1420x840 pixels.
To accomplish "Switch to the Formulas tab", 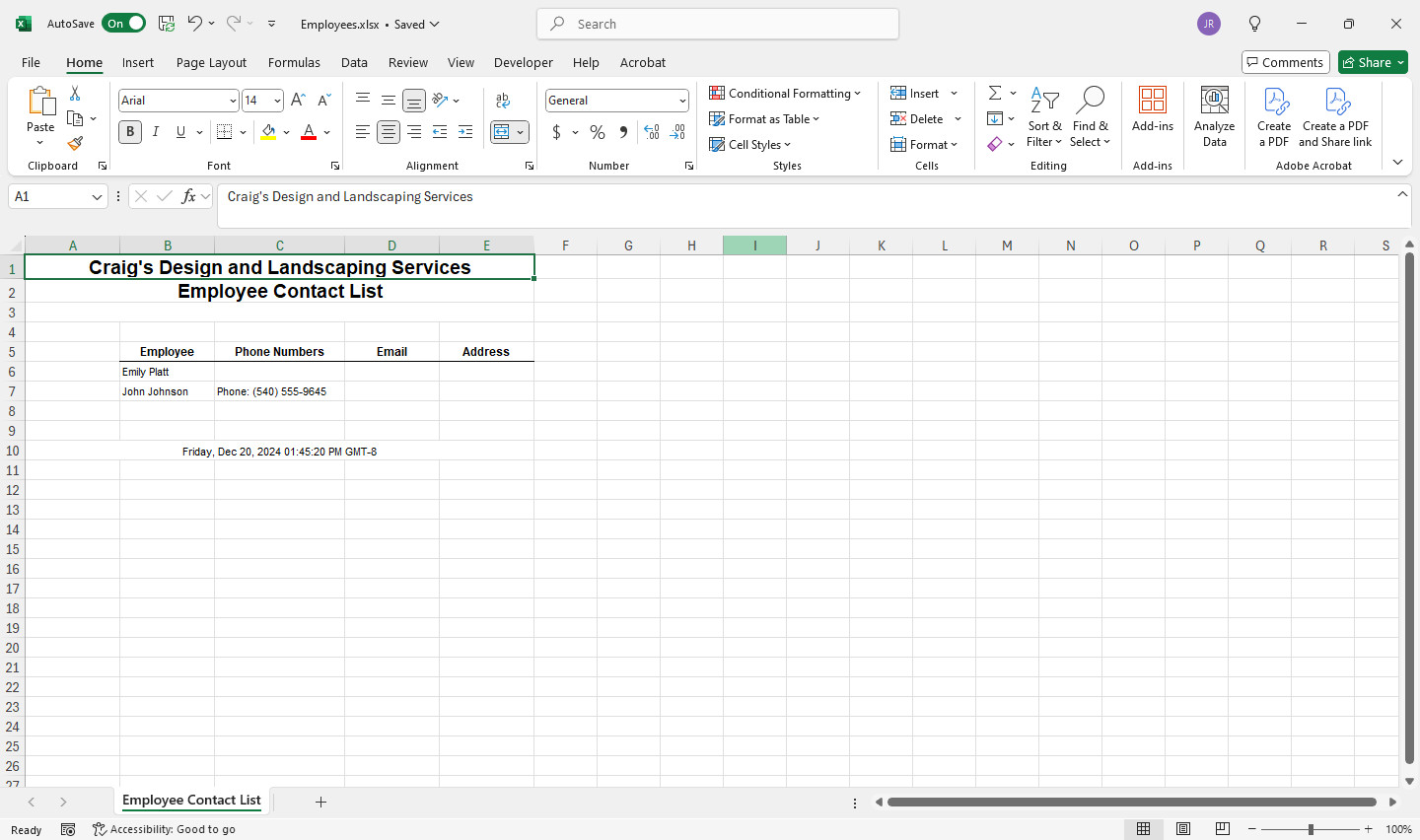I will pyautogui.click(x=294, y=62).
